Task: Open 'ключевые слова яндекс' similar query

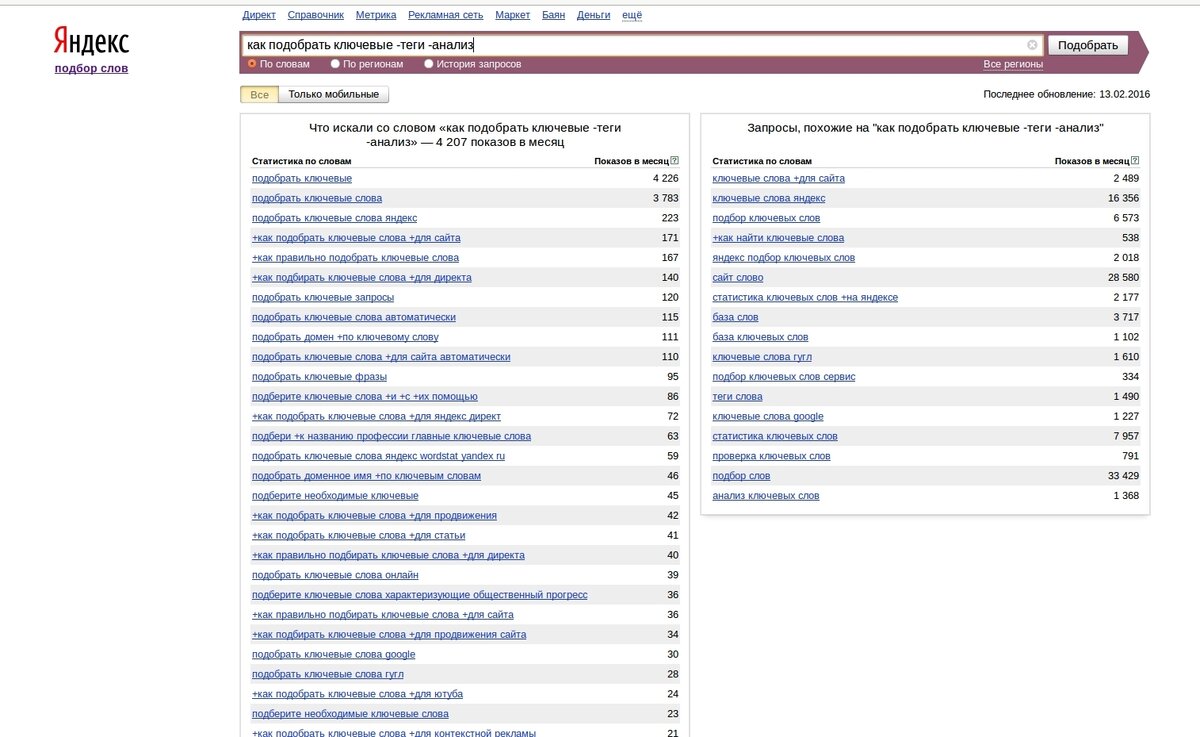Action: pyautogui.click(x=769, y=198)
